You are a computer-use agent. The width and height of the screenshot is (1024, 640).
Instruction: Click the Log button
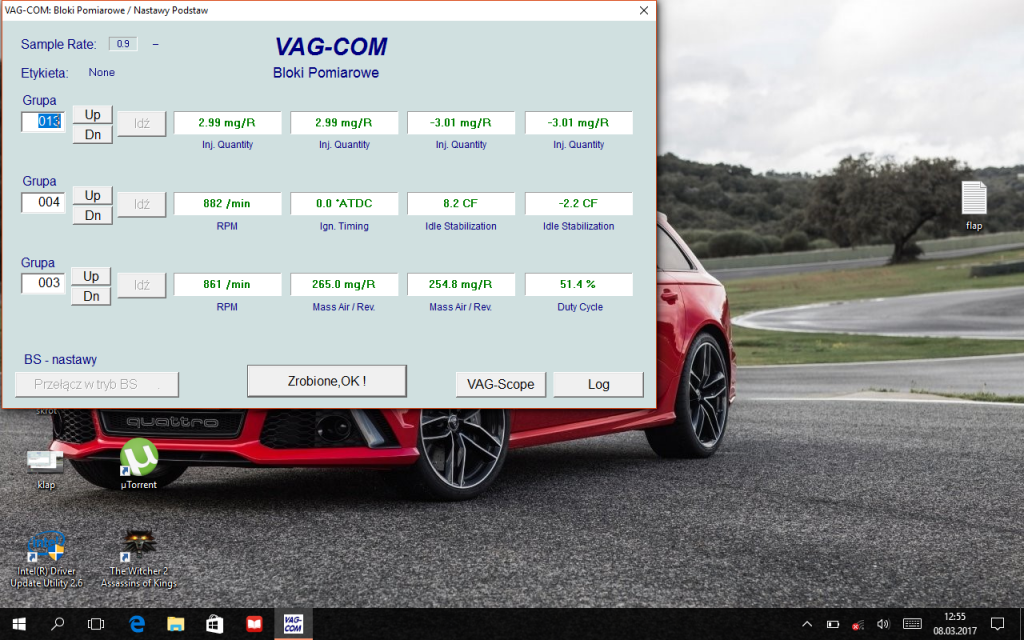598,385
